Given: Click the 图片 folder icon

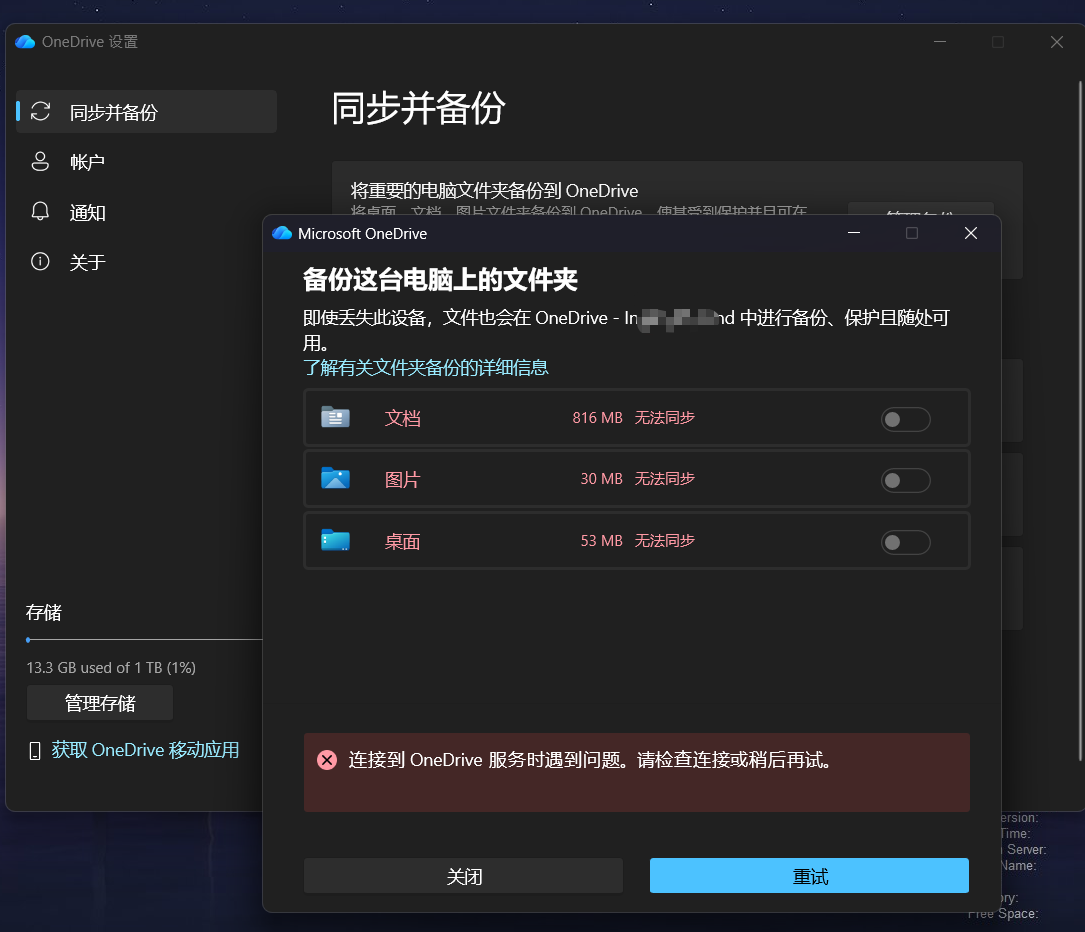Looking at the screenshot, I should (x=336, y=478).
